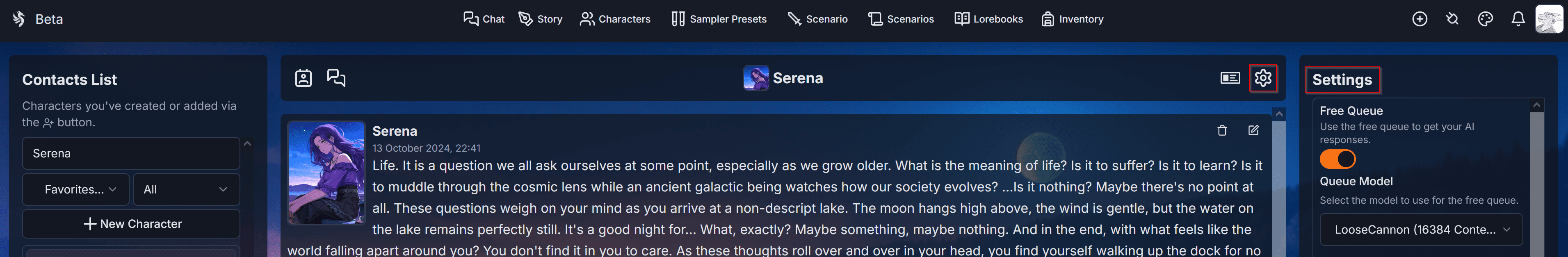Toggle the Free Queue switch off
Image resolution: width=1568 pixels, height=257 pixels.
tap(1337, 159)
